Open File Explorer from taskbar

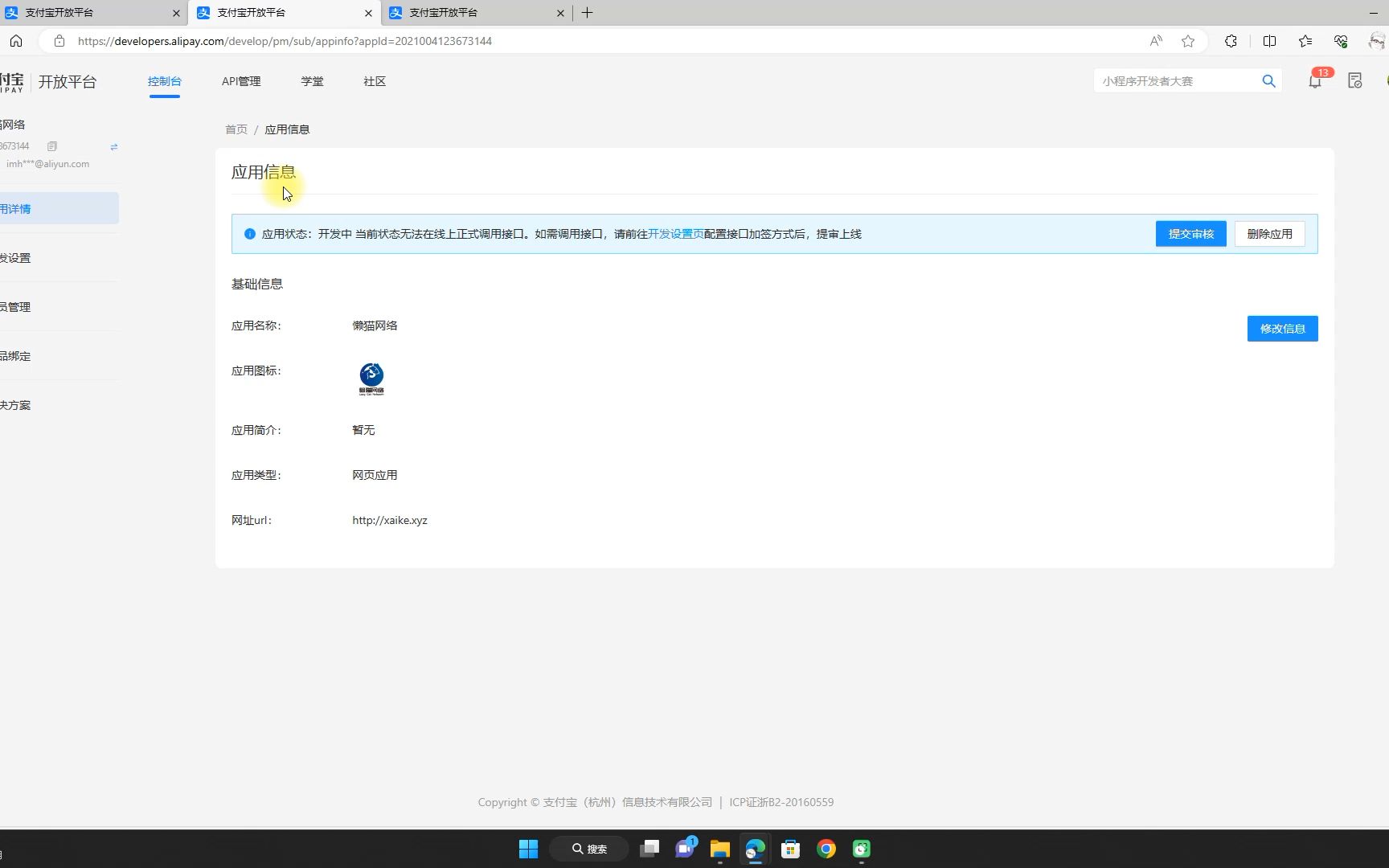pyautogui.click(x=719, y=849)
